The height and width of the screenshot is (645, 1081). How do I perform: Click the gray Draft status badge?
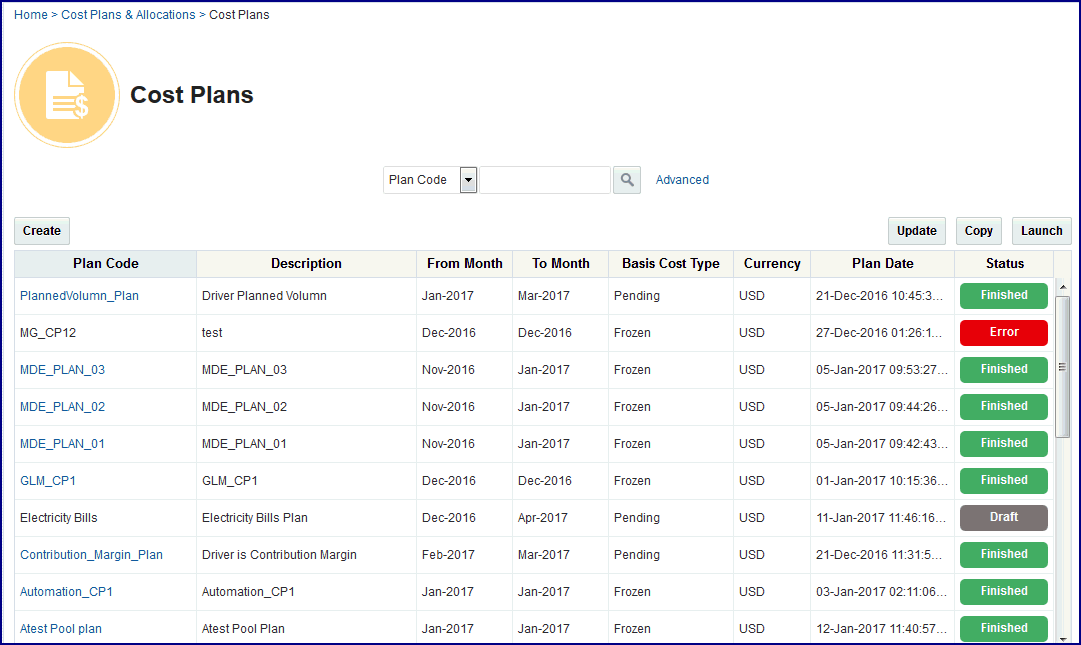pyautogui.click(x=1004, y=518)
